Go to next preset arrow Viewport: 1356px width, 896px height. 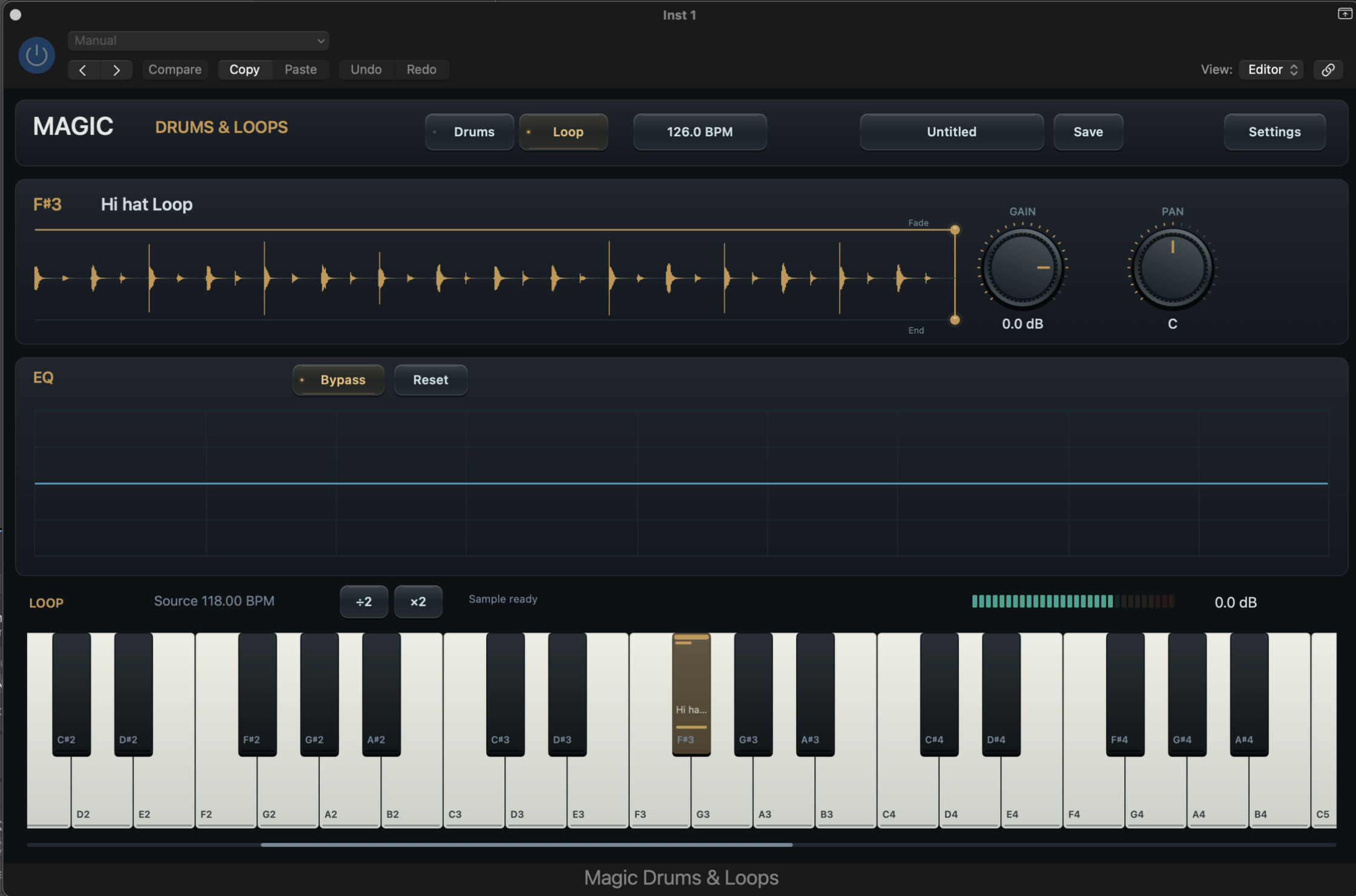(116, 70)
